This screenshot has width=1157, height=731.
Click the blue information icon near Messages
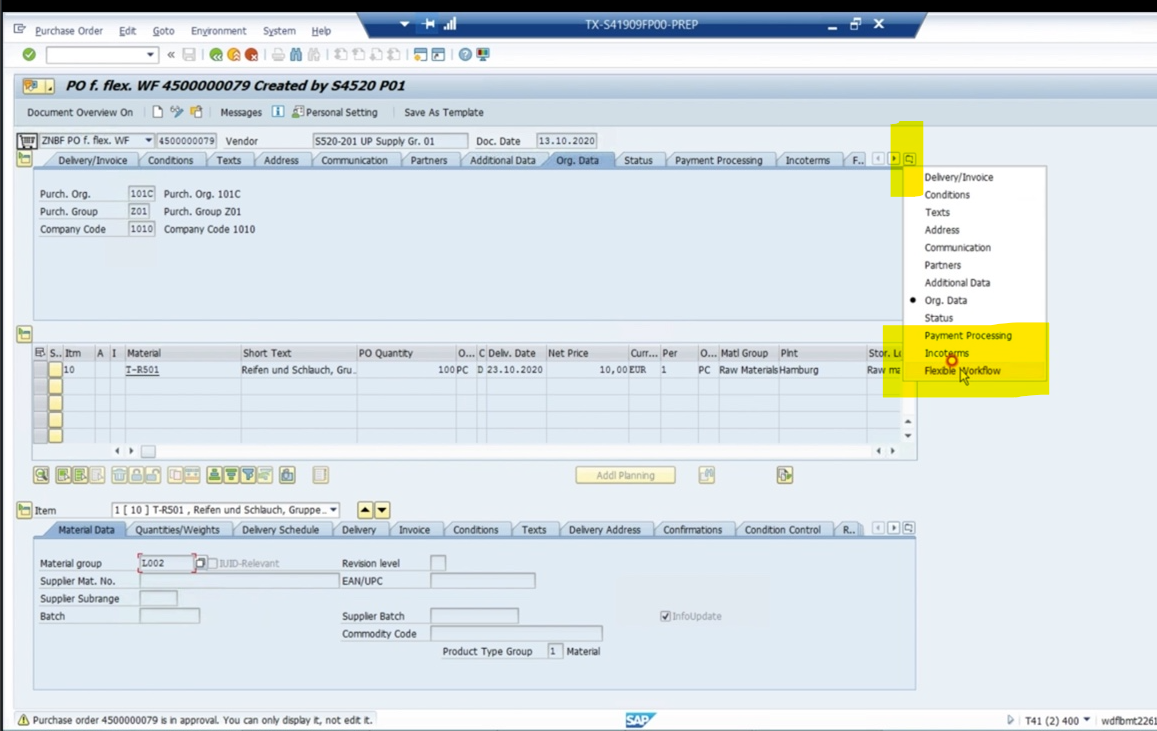click(x=277, y=112)
